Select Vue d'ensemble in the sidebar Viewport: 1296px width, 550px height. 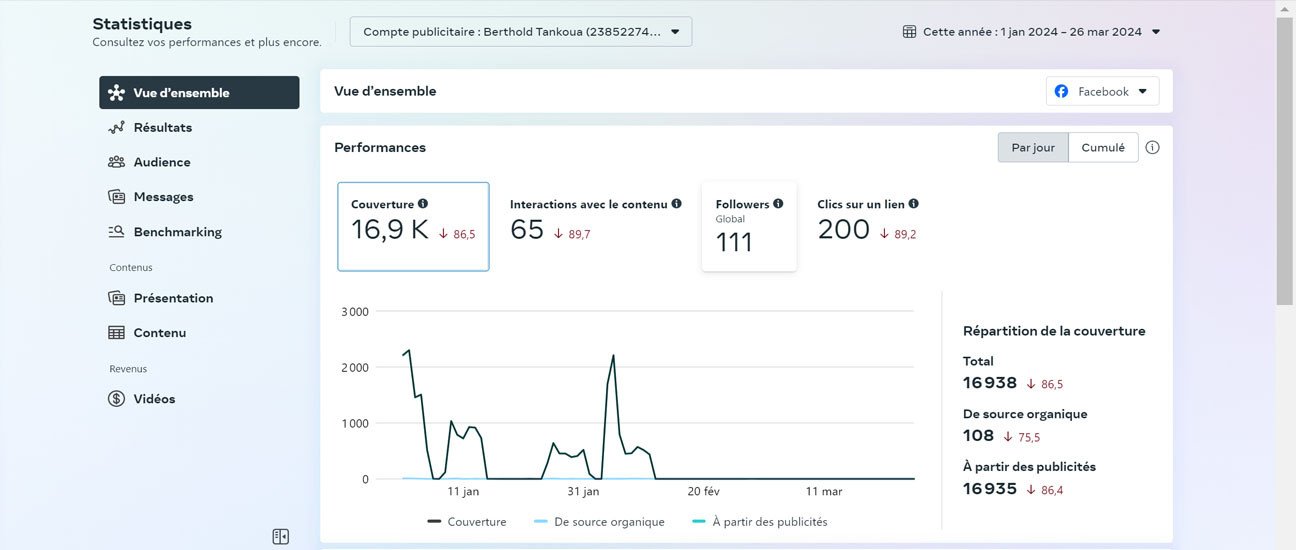(x=199, y=93)
